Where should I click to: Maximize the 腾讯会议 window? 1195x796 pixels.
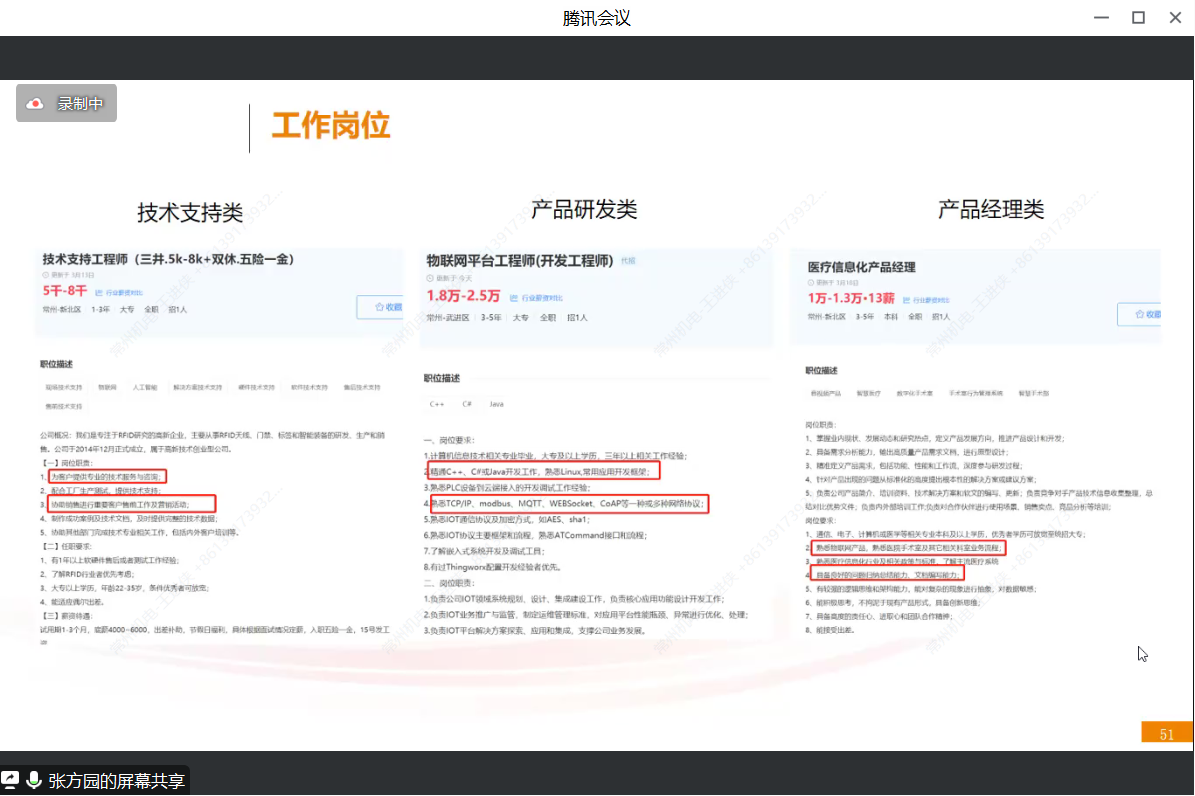coord(1138,17)
